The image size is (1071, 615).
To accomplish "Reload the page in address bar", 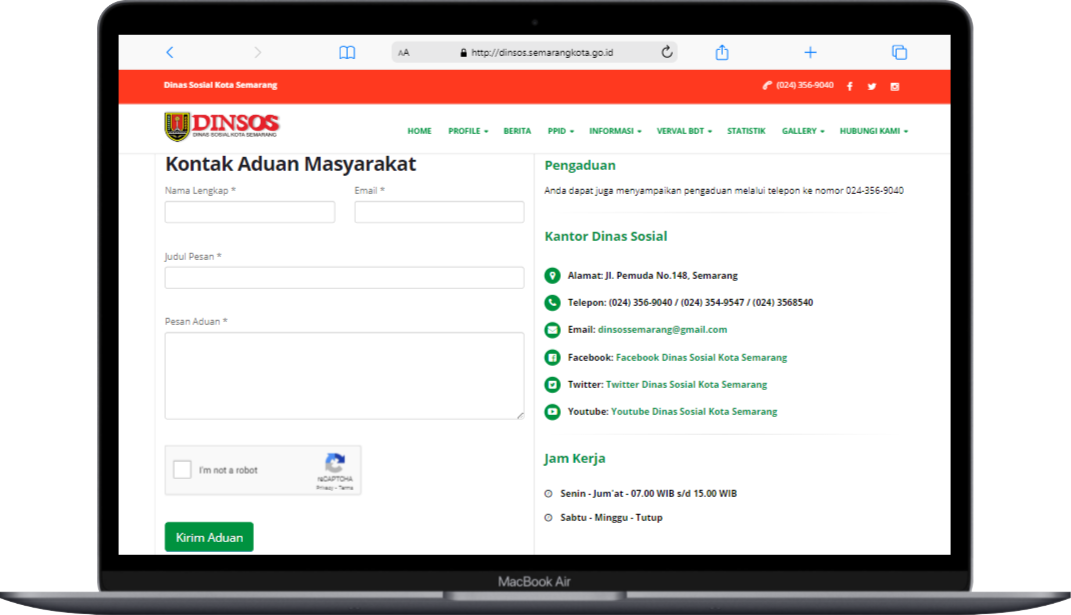I will [667, 53].
